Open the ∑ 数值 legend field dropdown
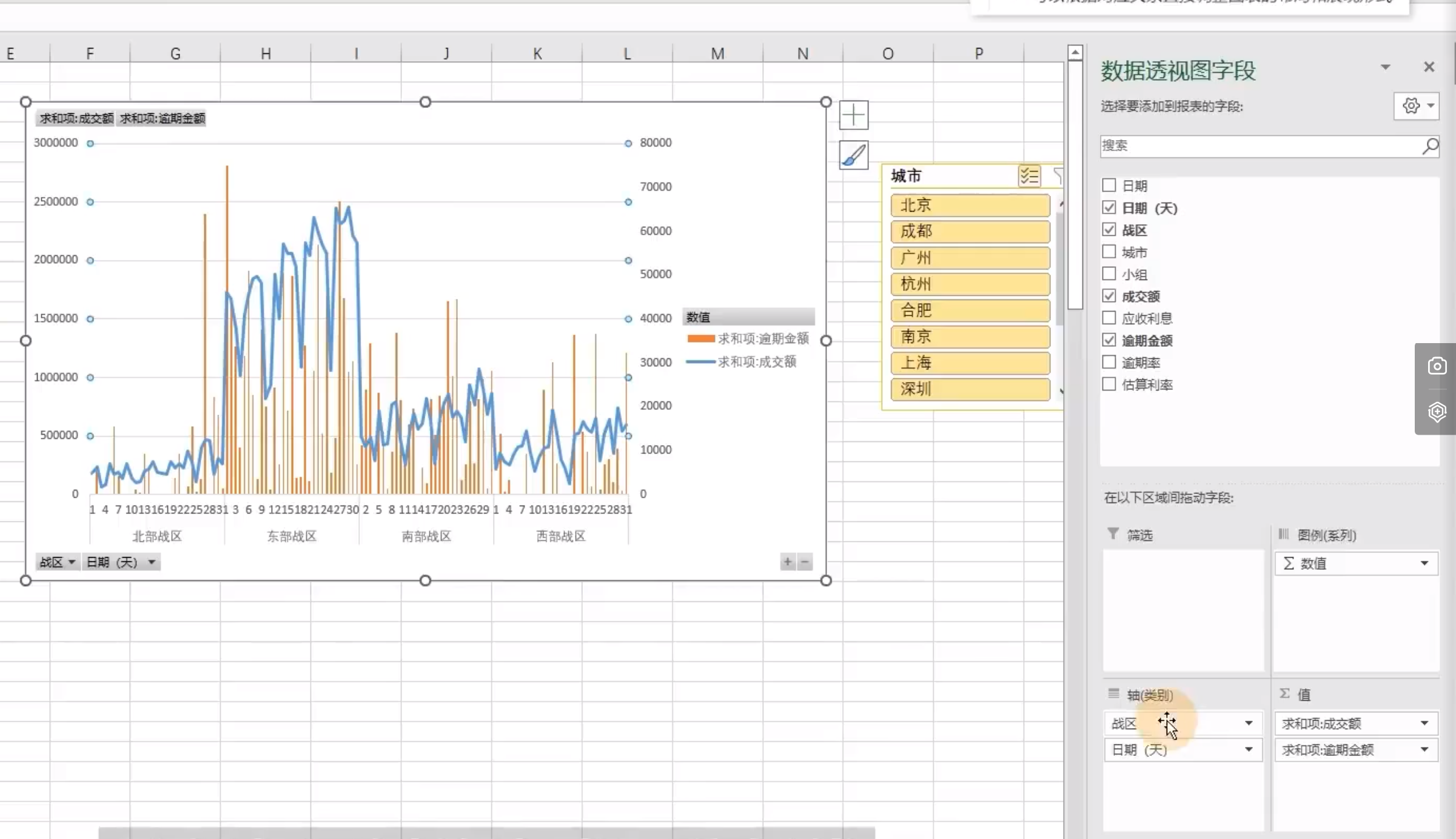Image resolution: width=1456 pixels, height=839 pixels. 1424,563
